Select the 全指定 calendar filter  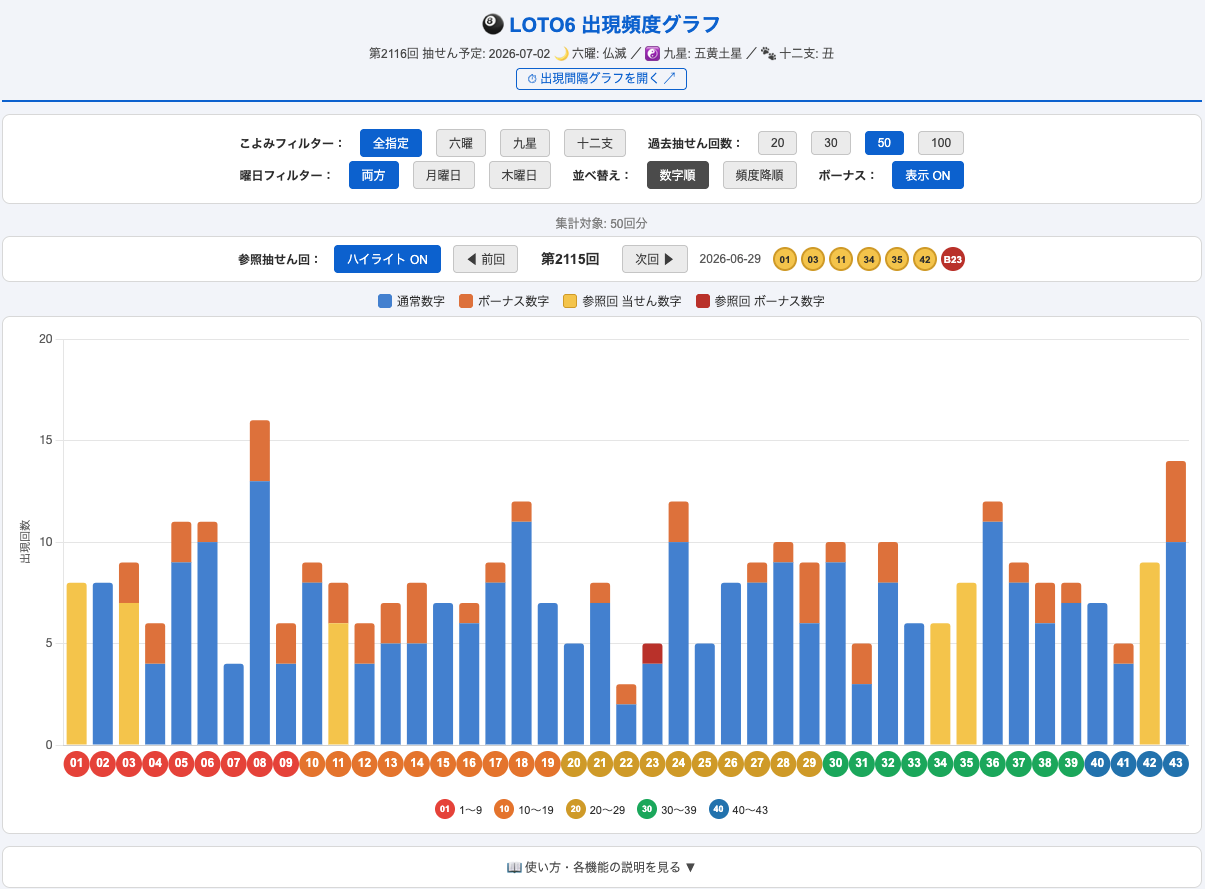pyautogui.click(x=391, y=143)
